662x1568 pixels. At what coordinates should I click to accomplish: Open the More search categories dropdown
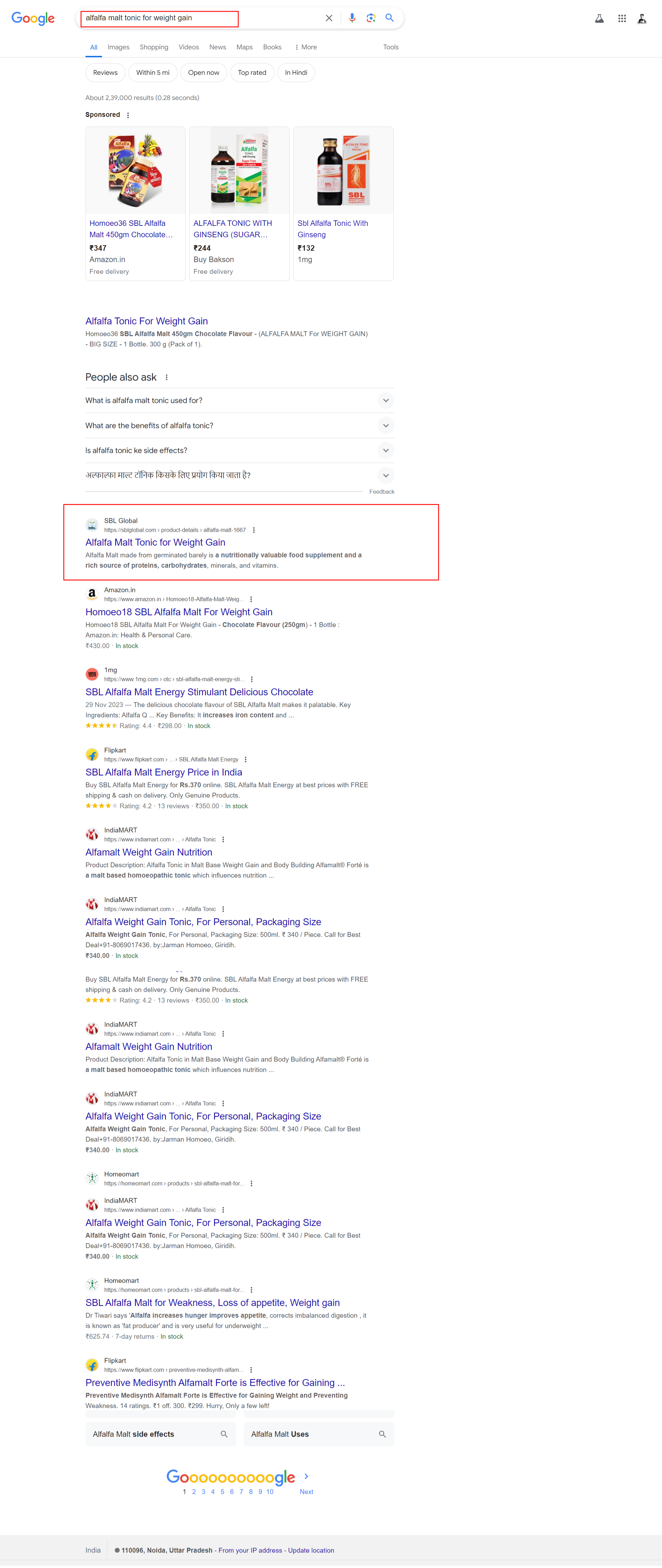pos(305,47)
